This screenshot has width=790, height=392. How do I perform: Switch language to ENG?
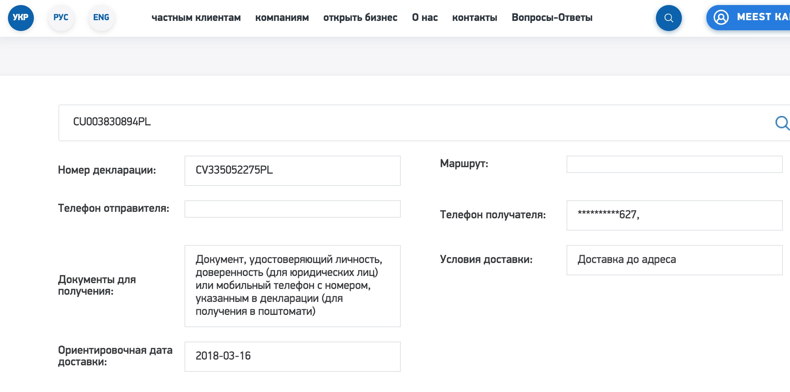[x=101, y=18]
